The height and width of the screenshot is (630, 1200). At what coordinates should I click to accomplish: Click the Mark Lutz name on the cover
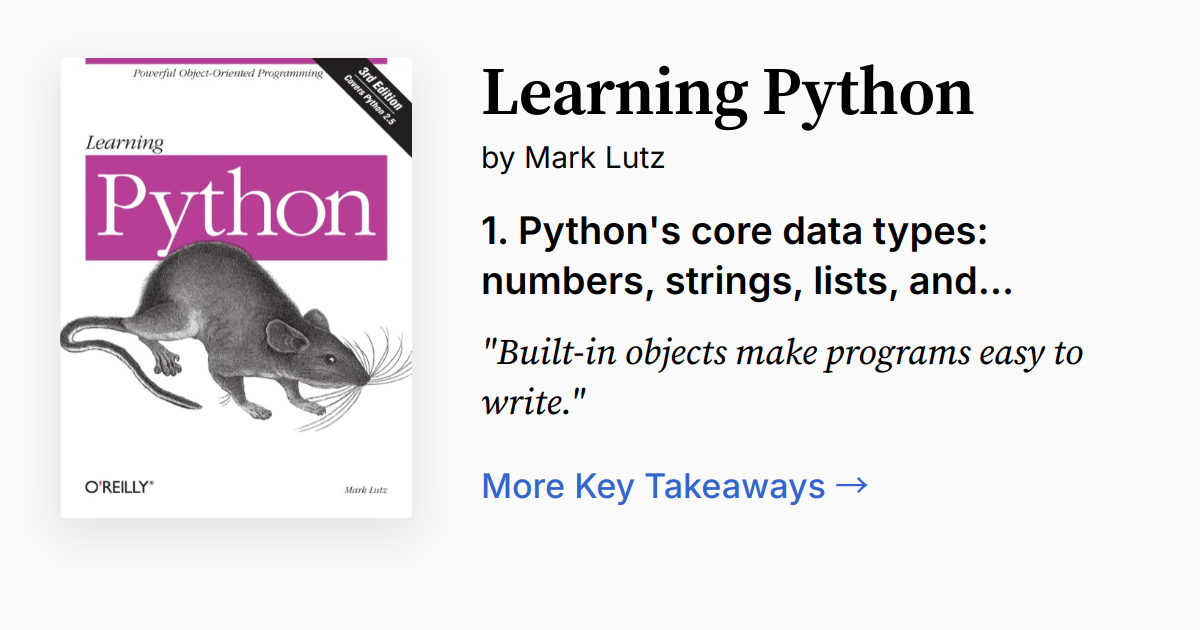coord(365,490)
